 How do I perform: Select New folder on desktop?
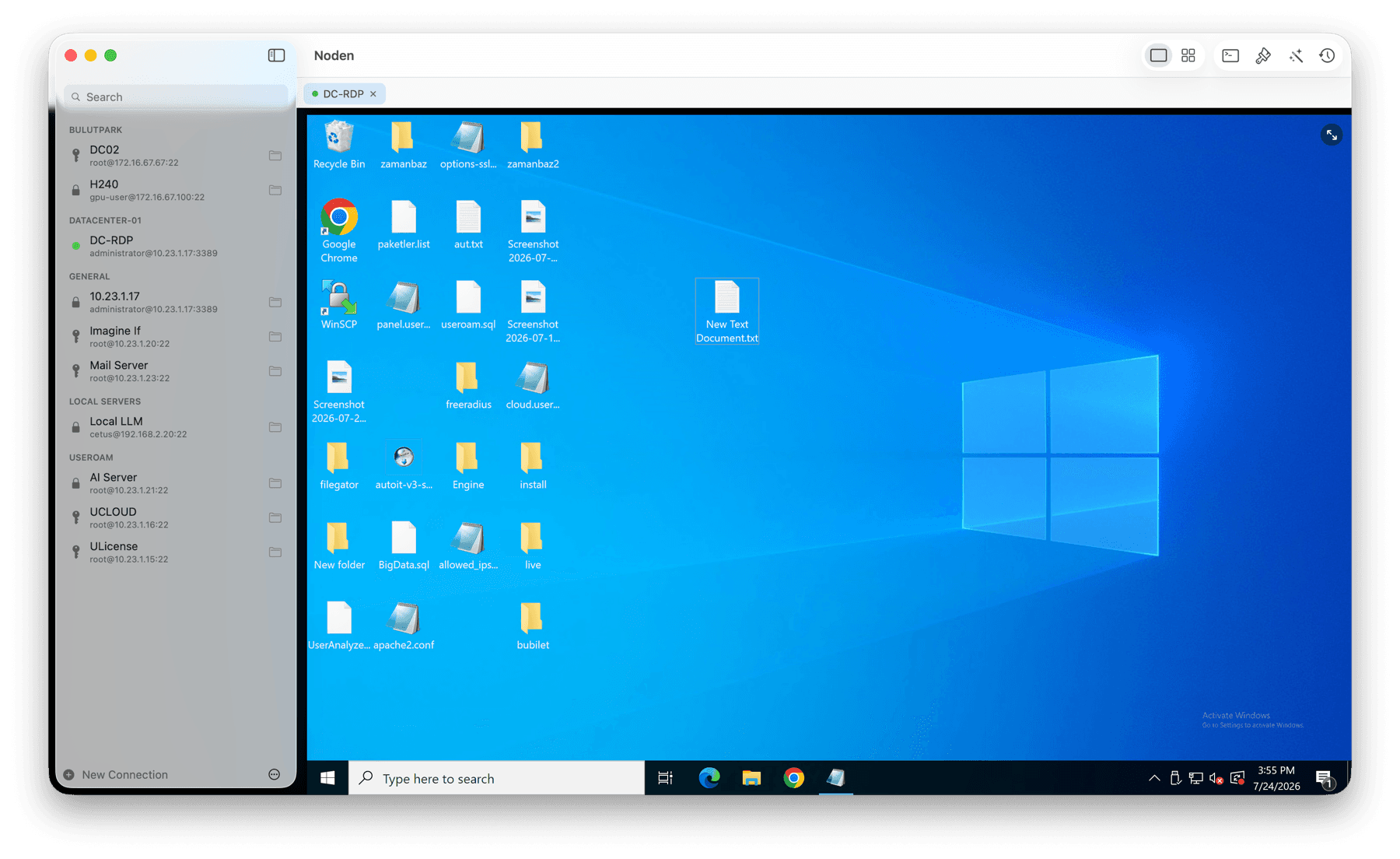click(339, 545)
